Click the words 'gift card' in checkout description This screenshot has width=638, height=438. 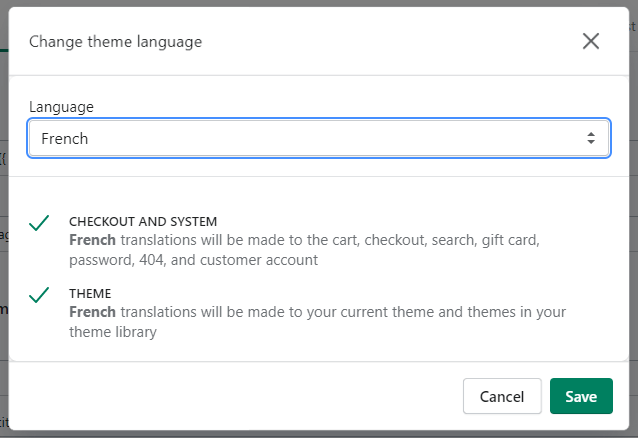[511, 241]
